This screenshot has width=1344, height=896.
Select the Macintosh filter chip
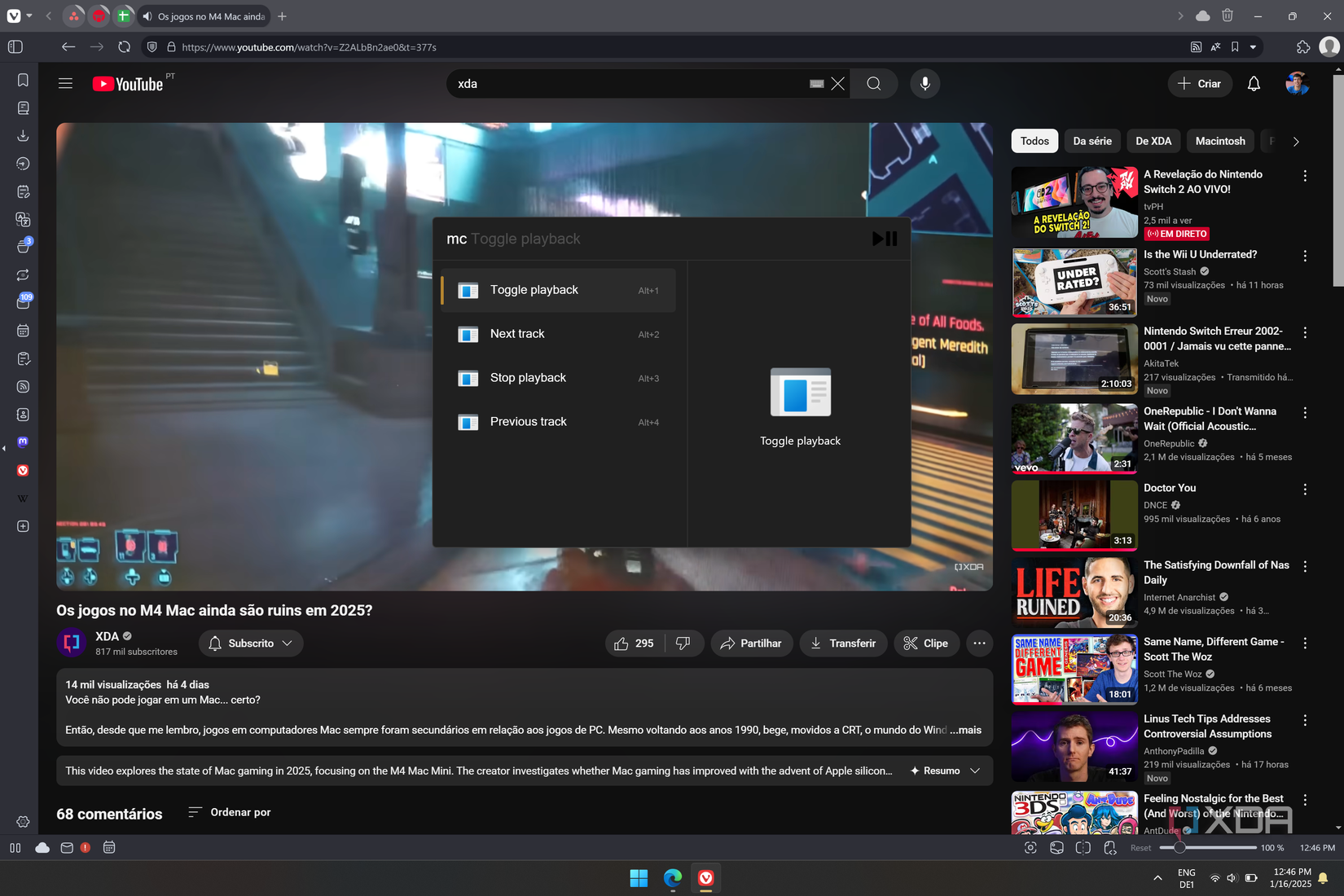coord(1219,140)
